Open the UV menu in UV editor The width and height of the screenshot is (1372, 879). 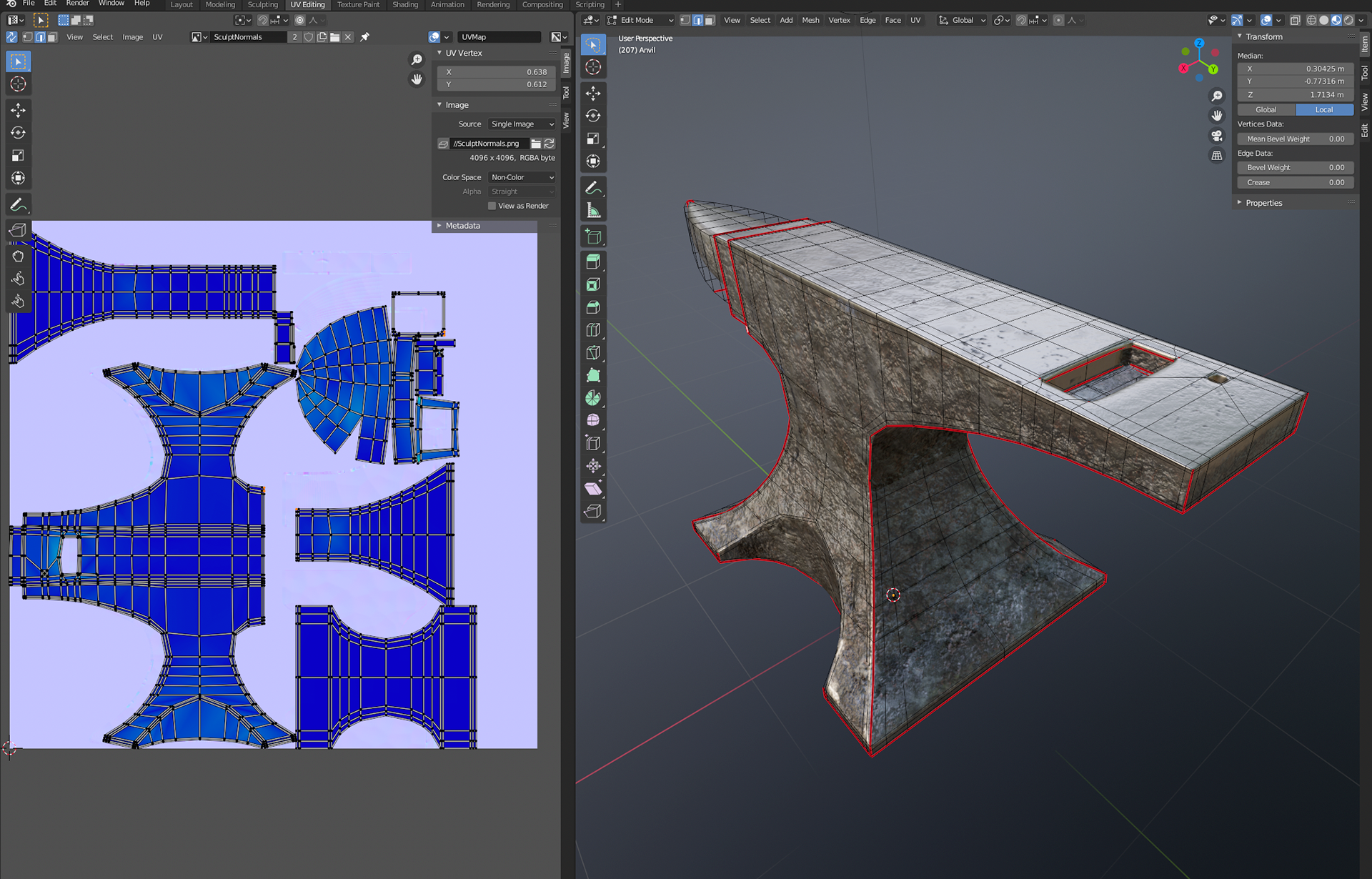coord(157,37)
